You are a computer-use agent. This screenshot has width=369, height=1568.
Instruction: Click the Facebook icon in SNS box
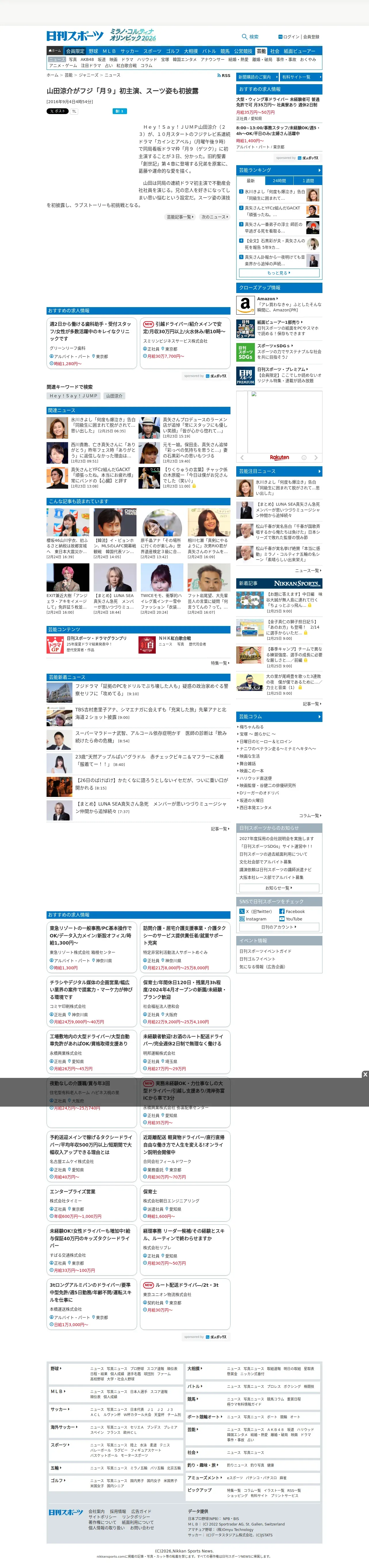[x=282, y=911]
